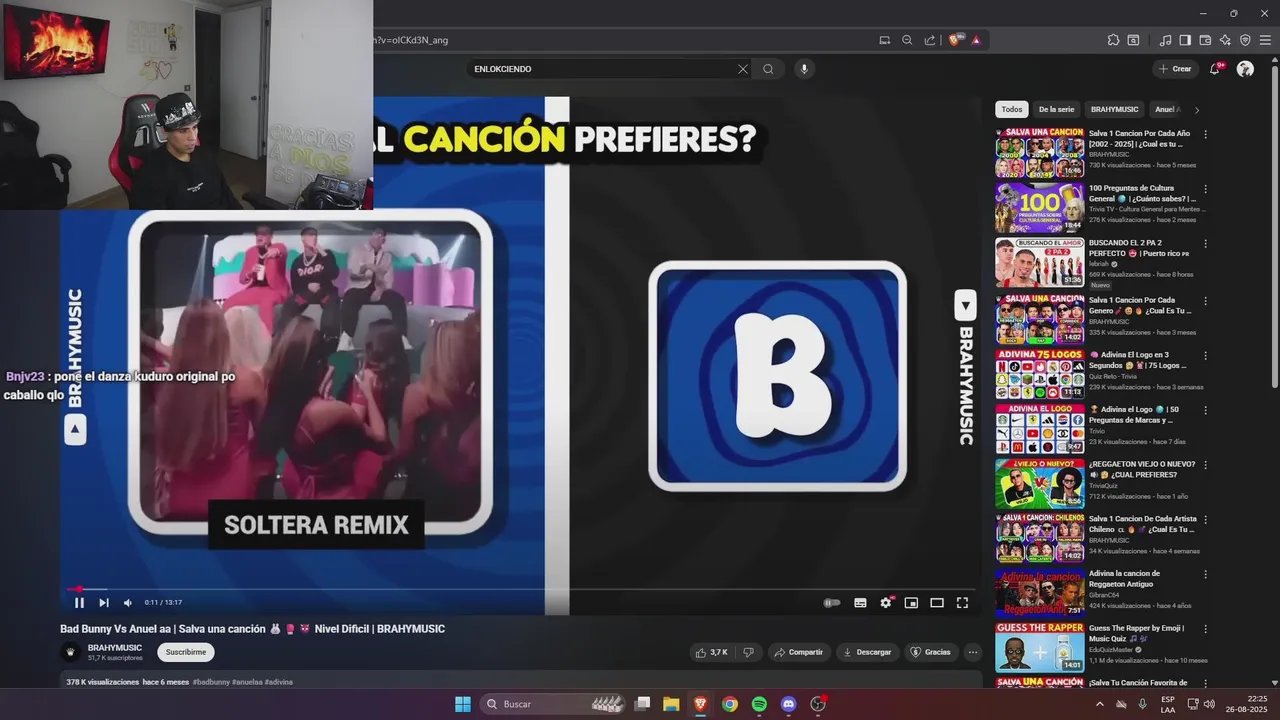
Task: Start voice search with microphone
Action: pos(804,69)
